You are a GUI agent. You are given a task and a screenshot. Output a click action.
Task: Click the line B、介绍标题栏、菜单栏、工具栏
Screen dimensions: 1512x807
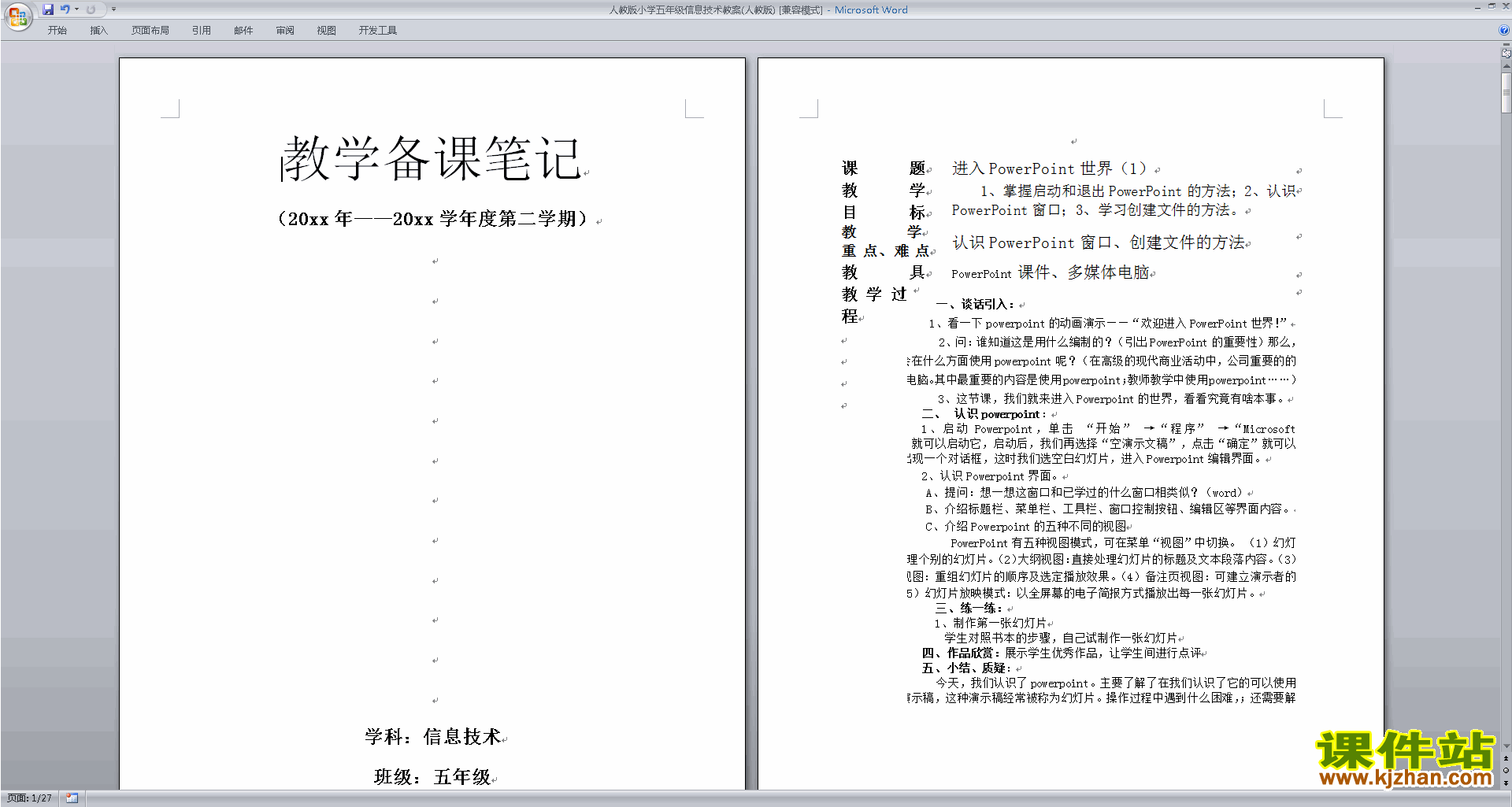(1108, 509)
